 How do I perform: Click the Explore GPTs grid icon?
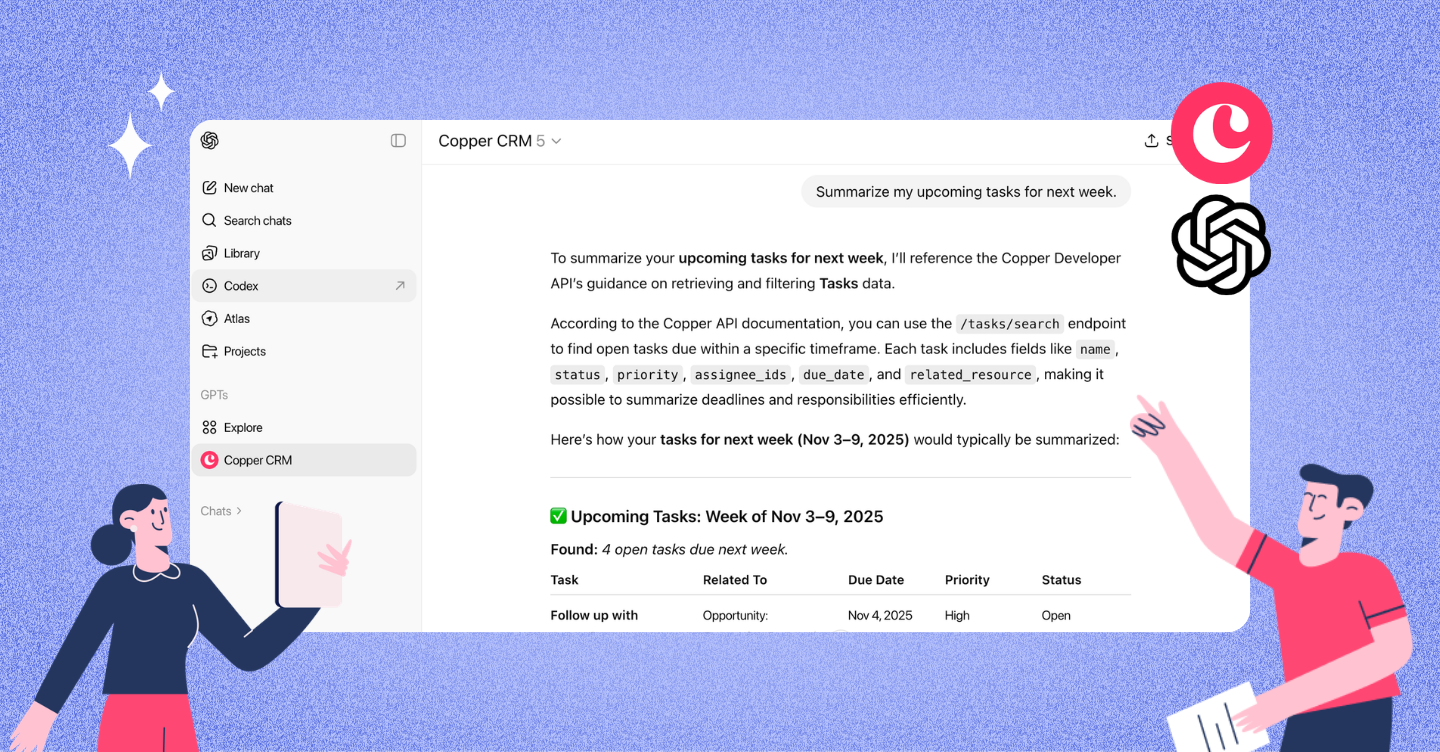(209, 428)
